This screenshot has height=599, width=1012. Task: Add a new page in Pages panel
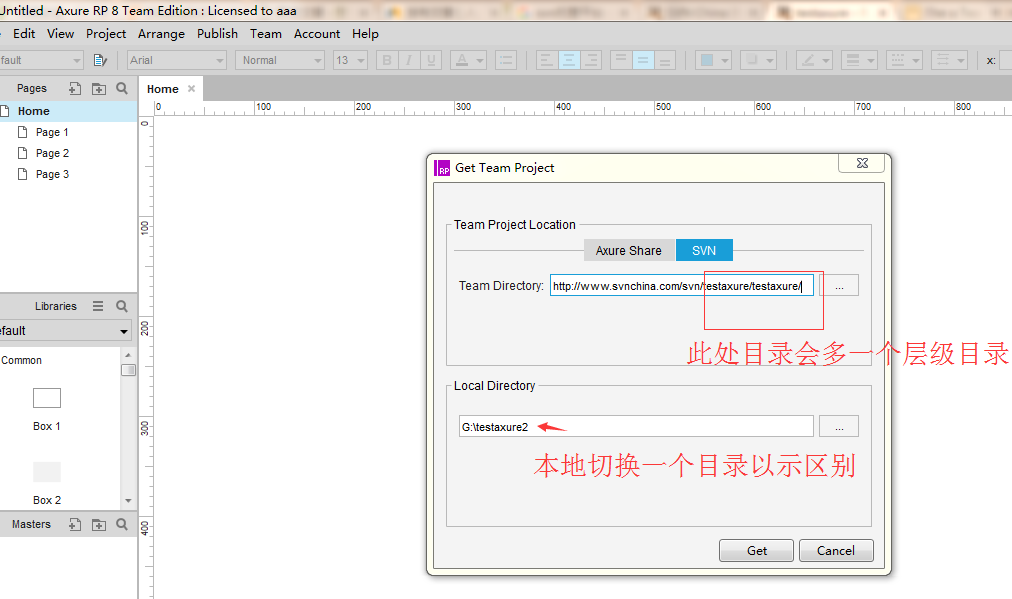pos(75,88)
